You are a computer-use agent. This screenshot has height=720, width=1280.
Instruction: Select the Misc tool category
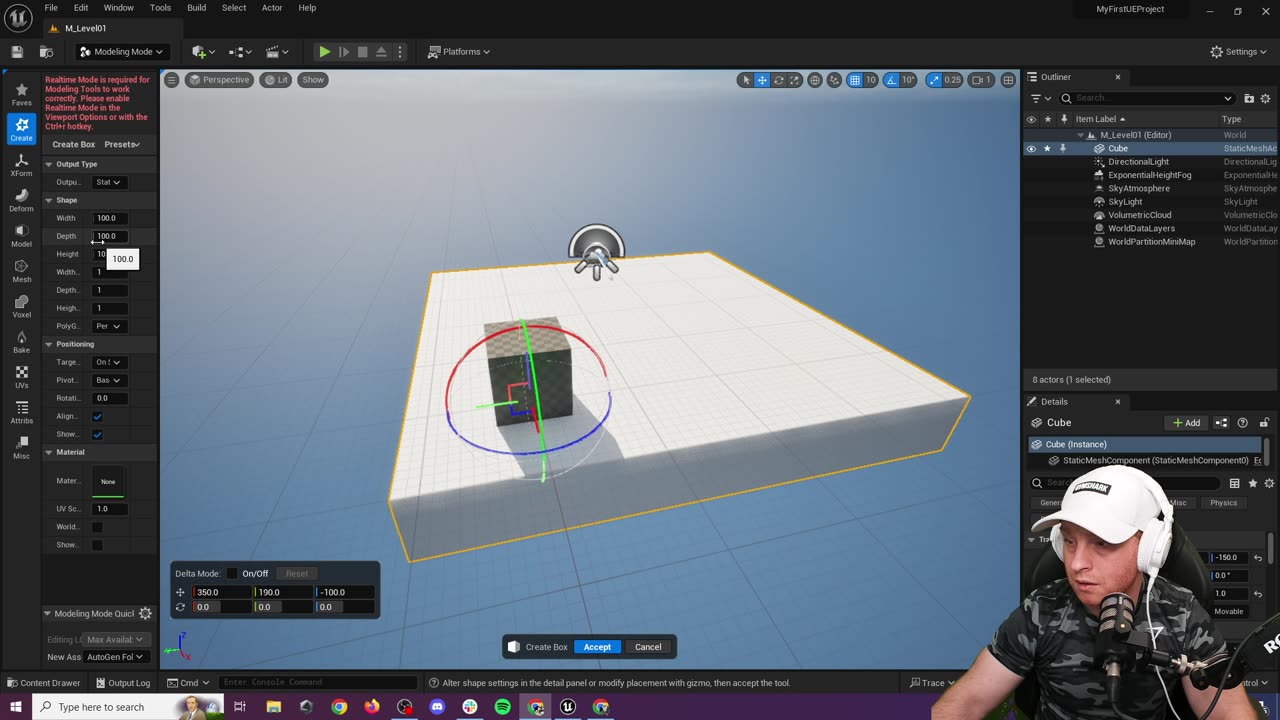[x=21, y=448]
